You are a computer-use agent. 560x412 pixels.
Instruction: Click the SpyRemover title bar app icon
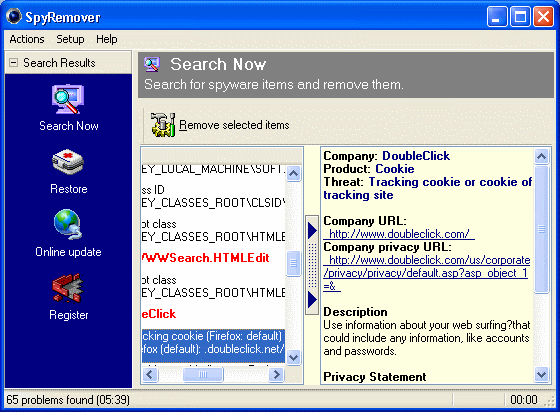14,16
